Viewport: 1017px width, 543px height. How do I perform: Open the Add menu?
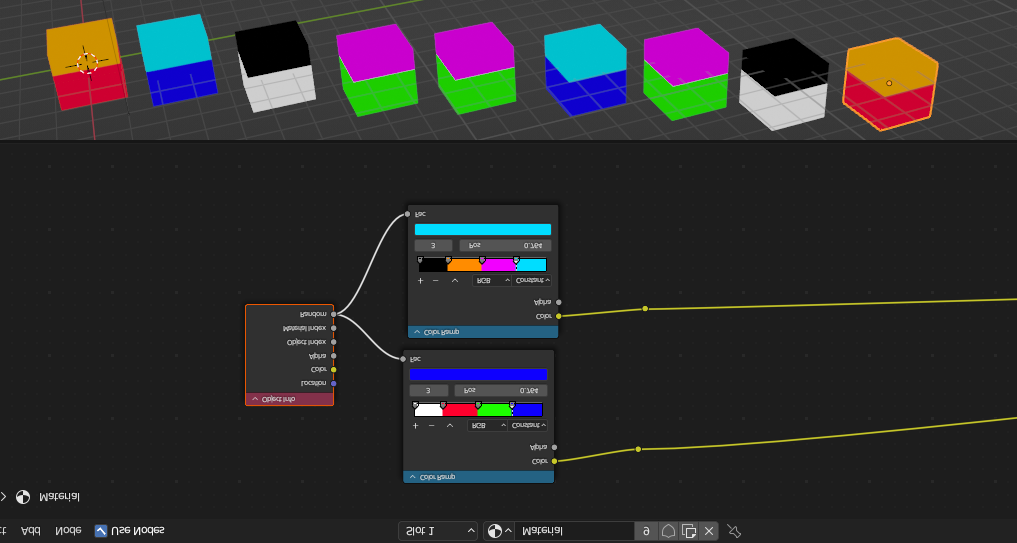point(30,531)
